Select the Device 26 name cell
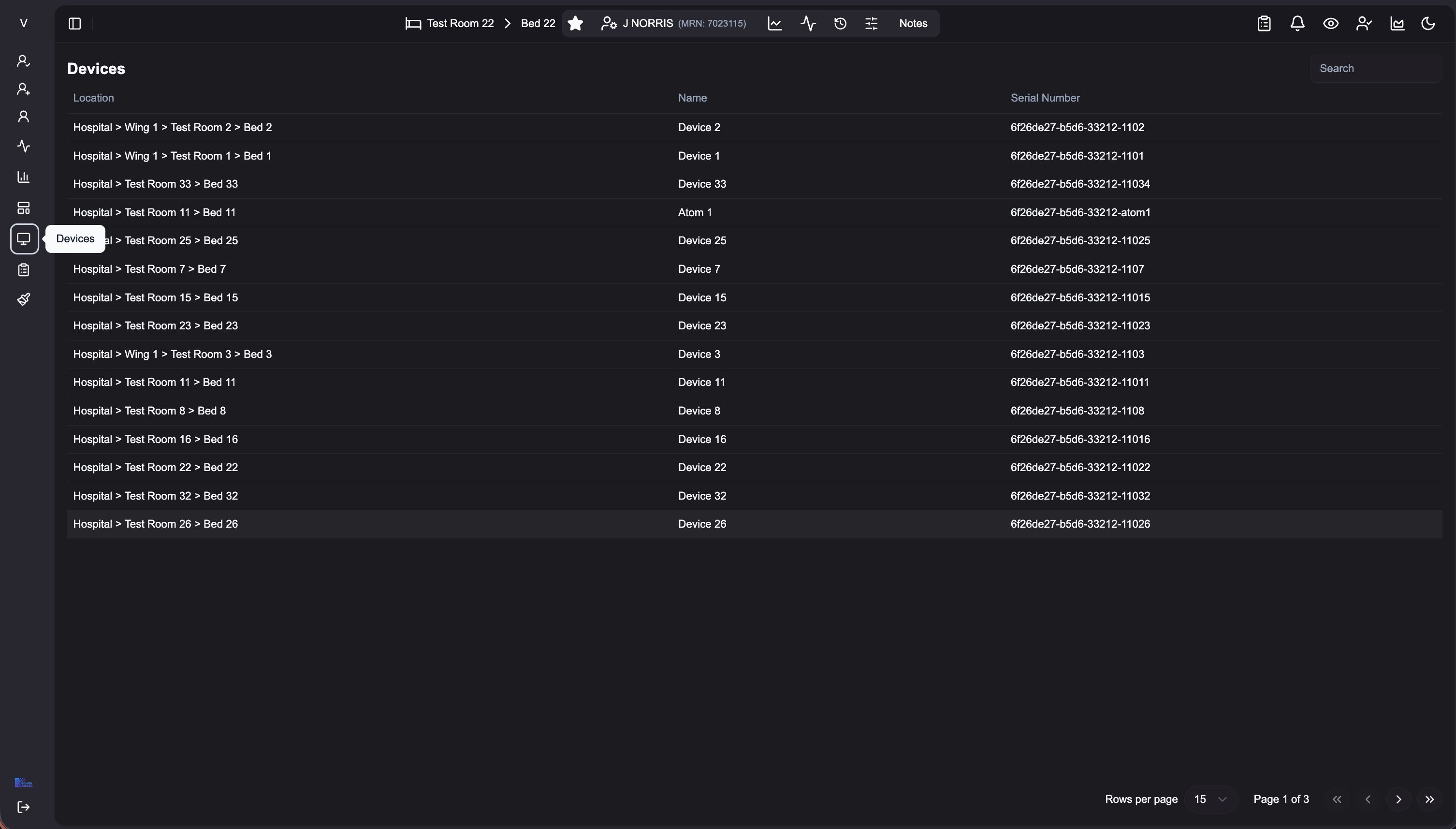The width and height of the screenshot is (1456, 829). coord(702,524)
